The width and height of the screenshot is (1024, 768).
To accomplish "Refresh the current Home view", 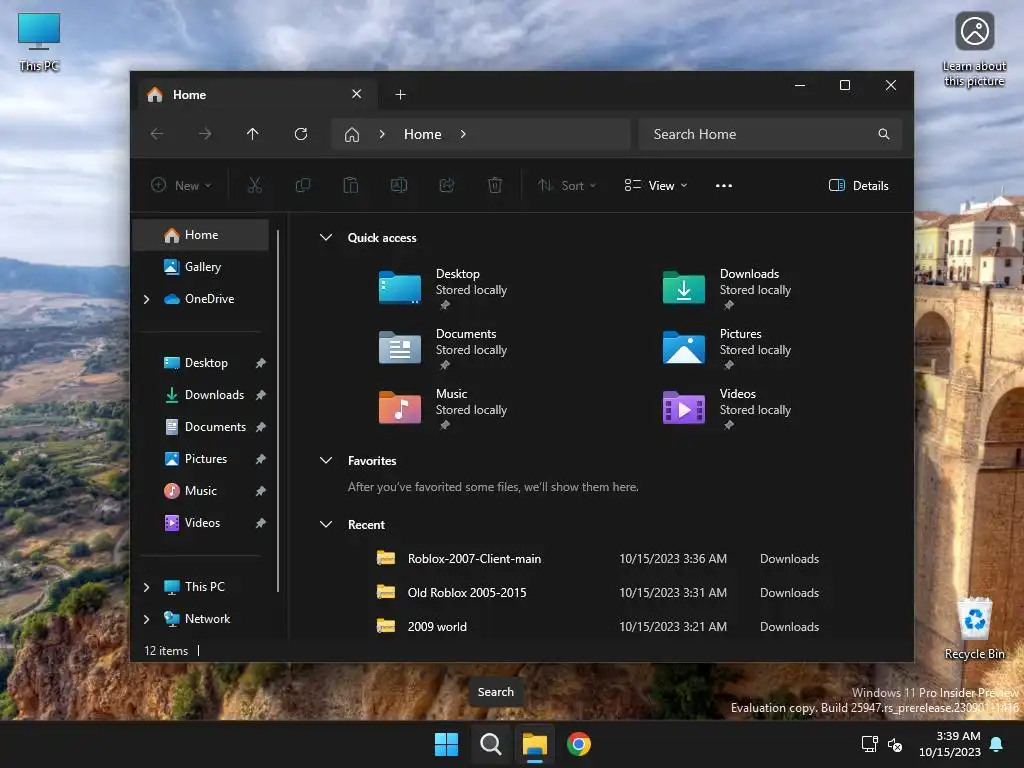I will pyautogui.click(x=301, y=134).
